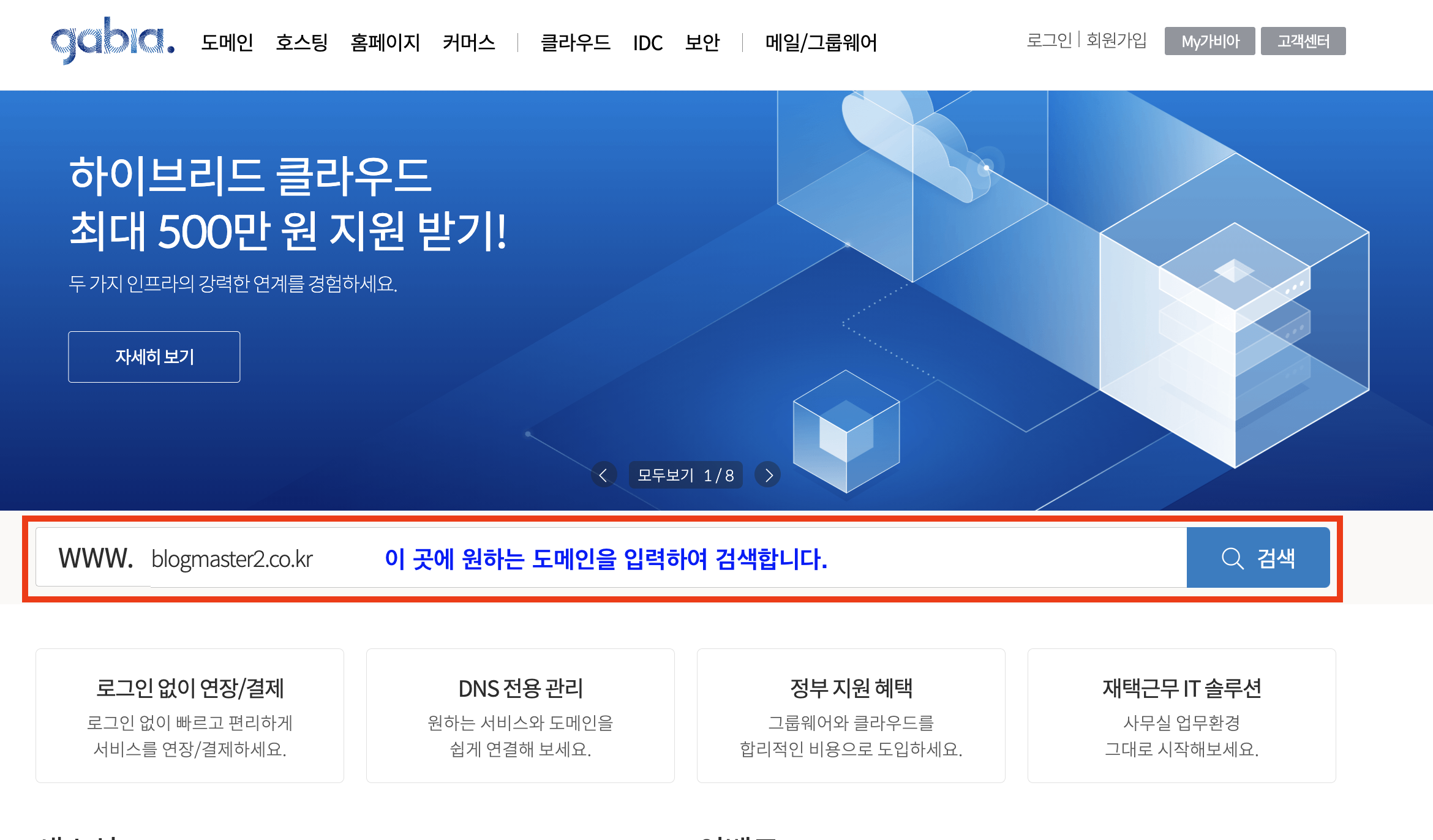The height and width of the screenshot is (840, 1433).
Task: Open the 보안 menu
Action: 702,42
